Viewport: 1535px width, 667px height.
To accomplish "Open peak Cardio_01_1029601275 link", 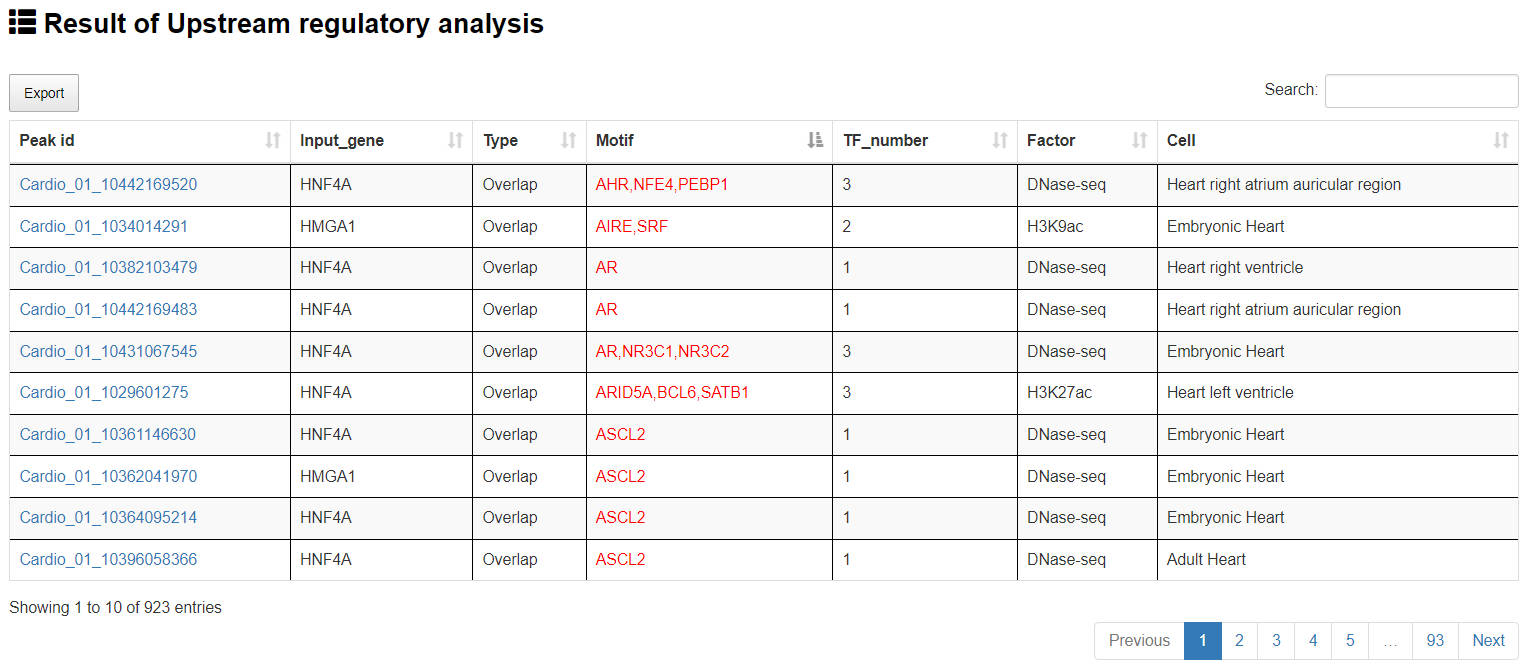I will [x=103, y=393].
